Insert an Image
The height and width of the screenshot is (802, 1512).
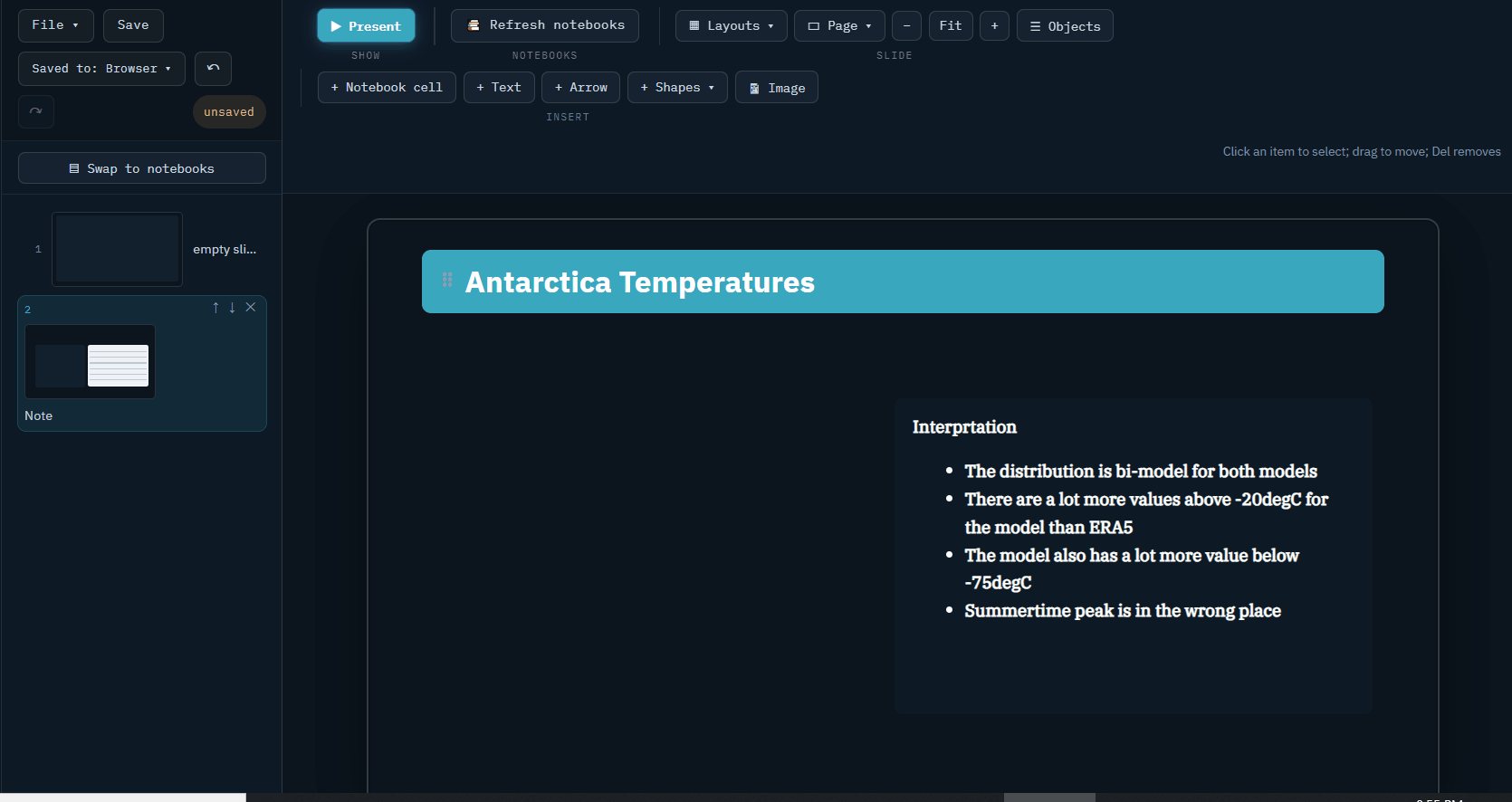pyautogui.click(x=777, y=88)
